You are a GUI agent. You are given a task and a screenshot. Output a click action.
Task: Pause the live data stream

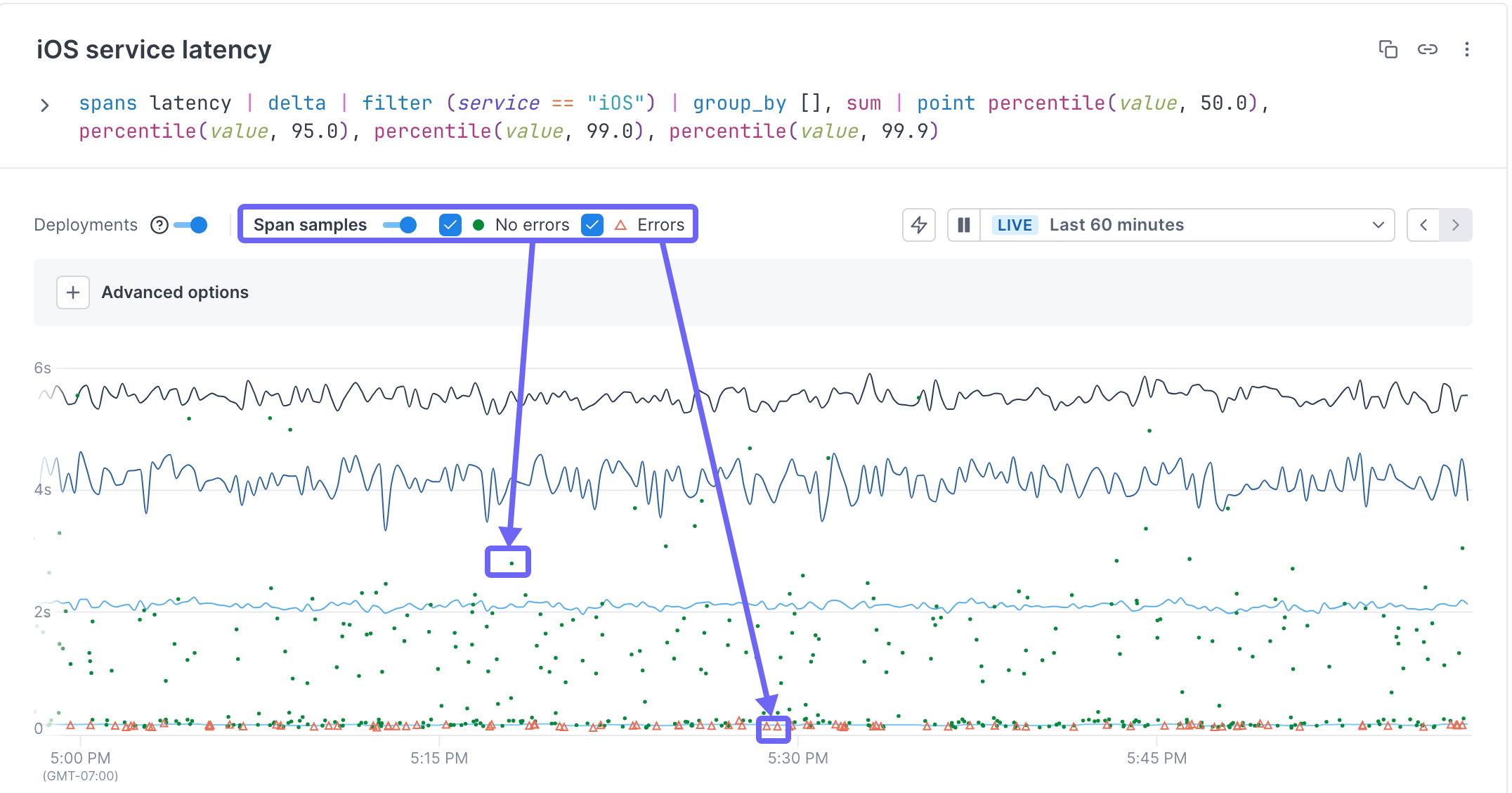point(963,225)
